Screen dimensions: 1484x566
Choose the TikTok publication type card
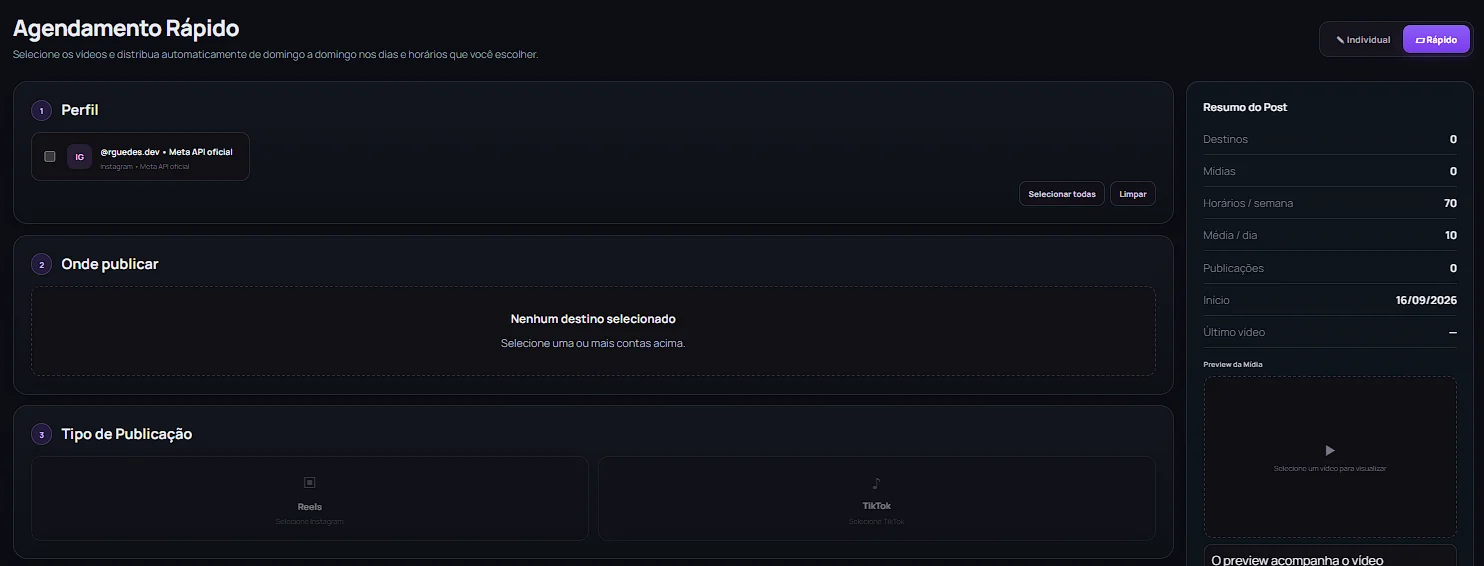pos(877,499)
